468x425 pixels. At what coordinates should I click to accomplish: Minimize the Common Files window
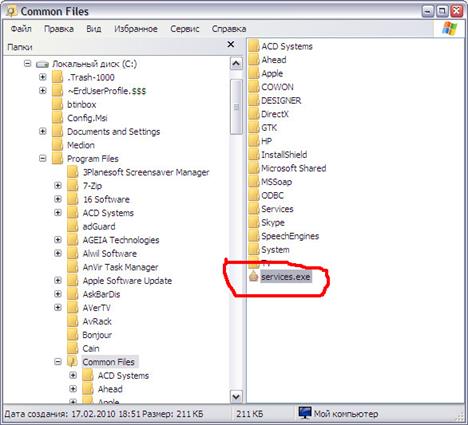(428, 11)
